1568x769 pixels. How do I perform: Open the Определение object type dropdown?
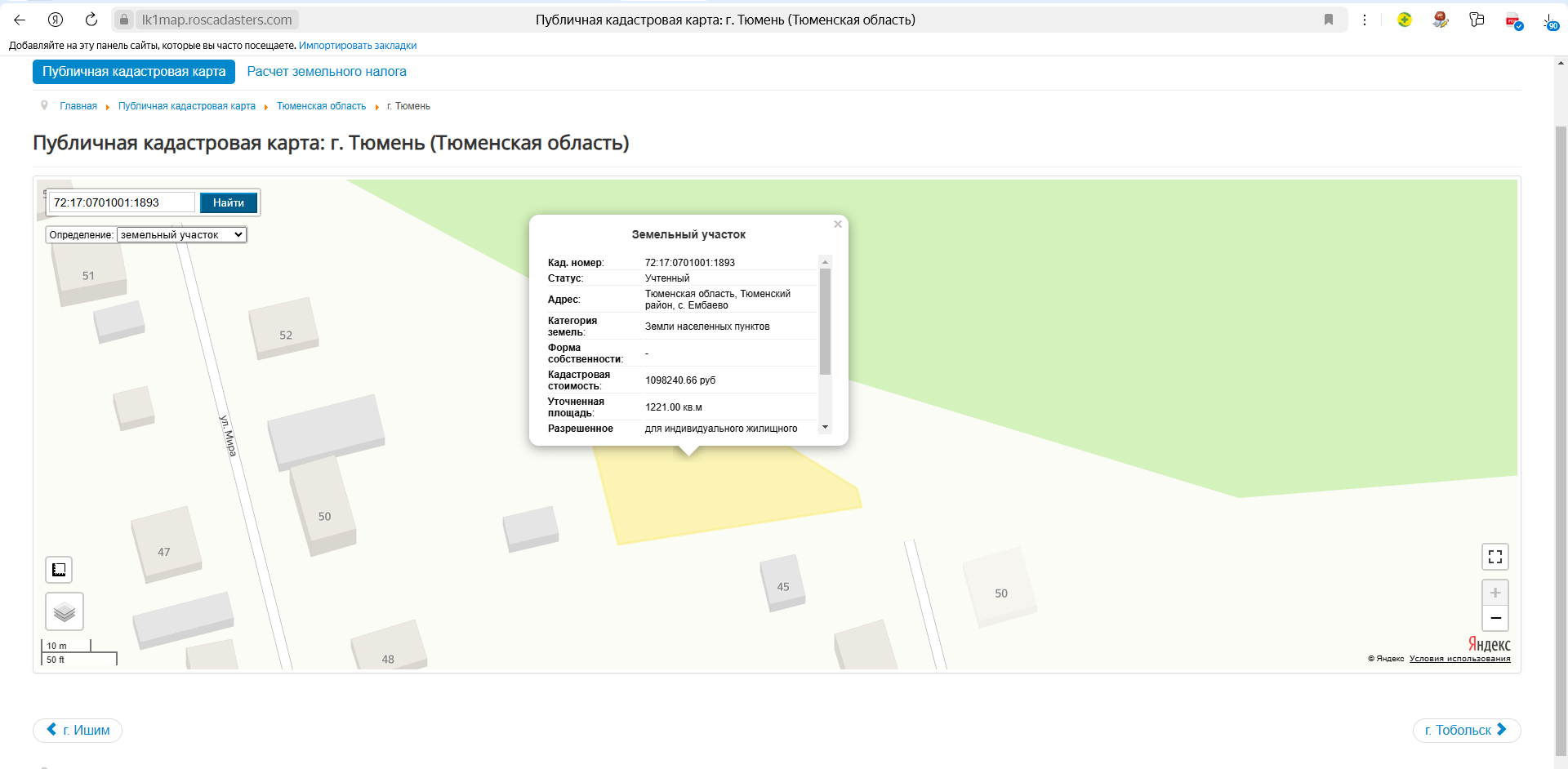tap(181, 235)
